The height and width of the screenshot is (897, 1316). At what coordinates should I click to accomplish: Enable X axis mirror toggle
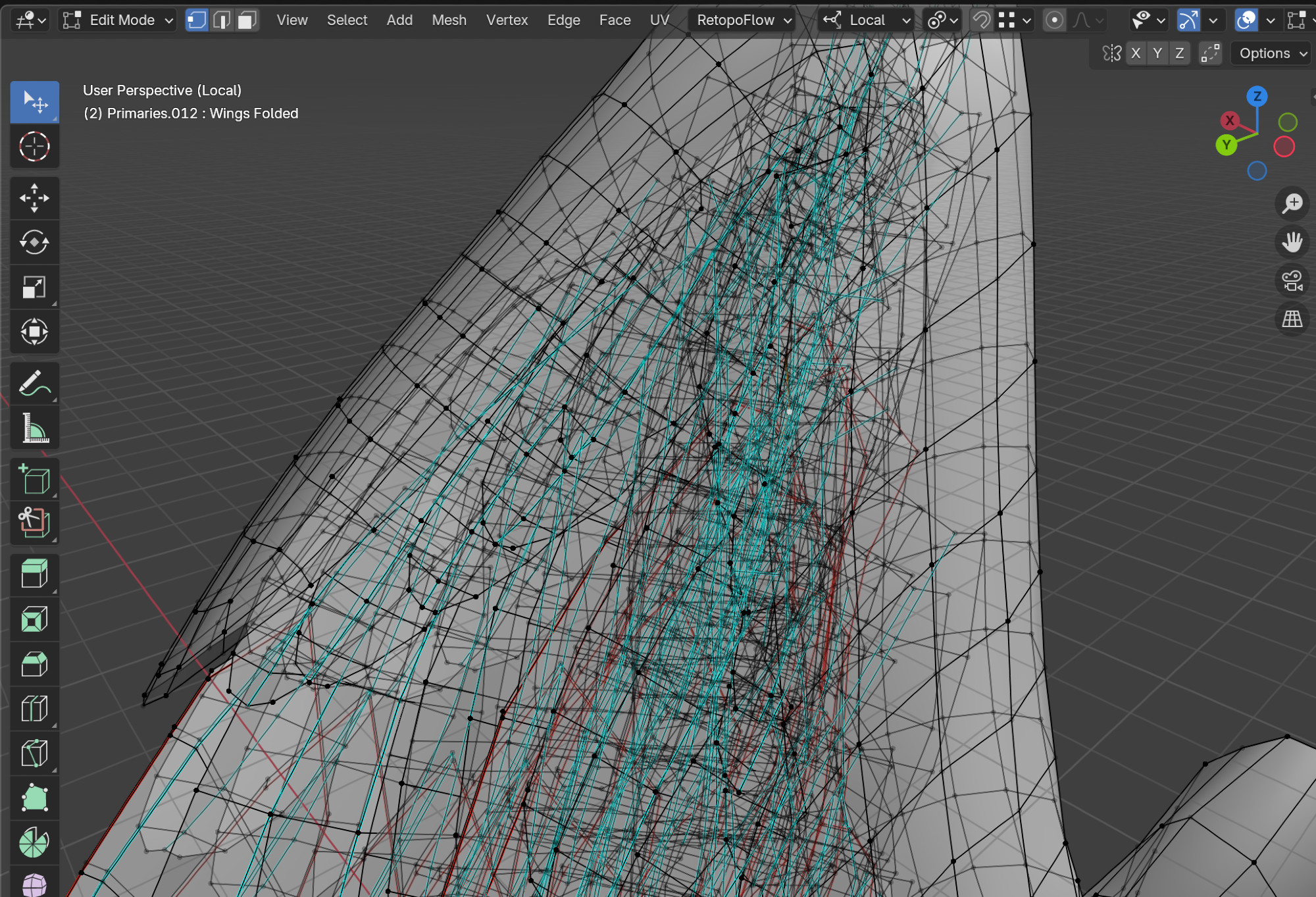[1136, 53]
